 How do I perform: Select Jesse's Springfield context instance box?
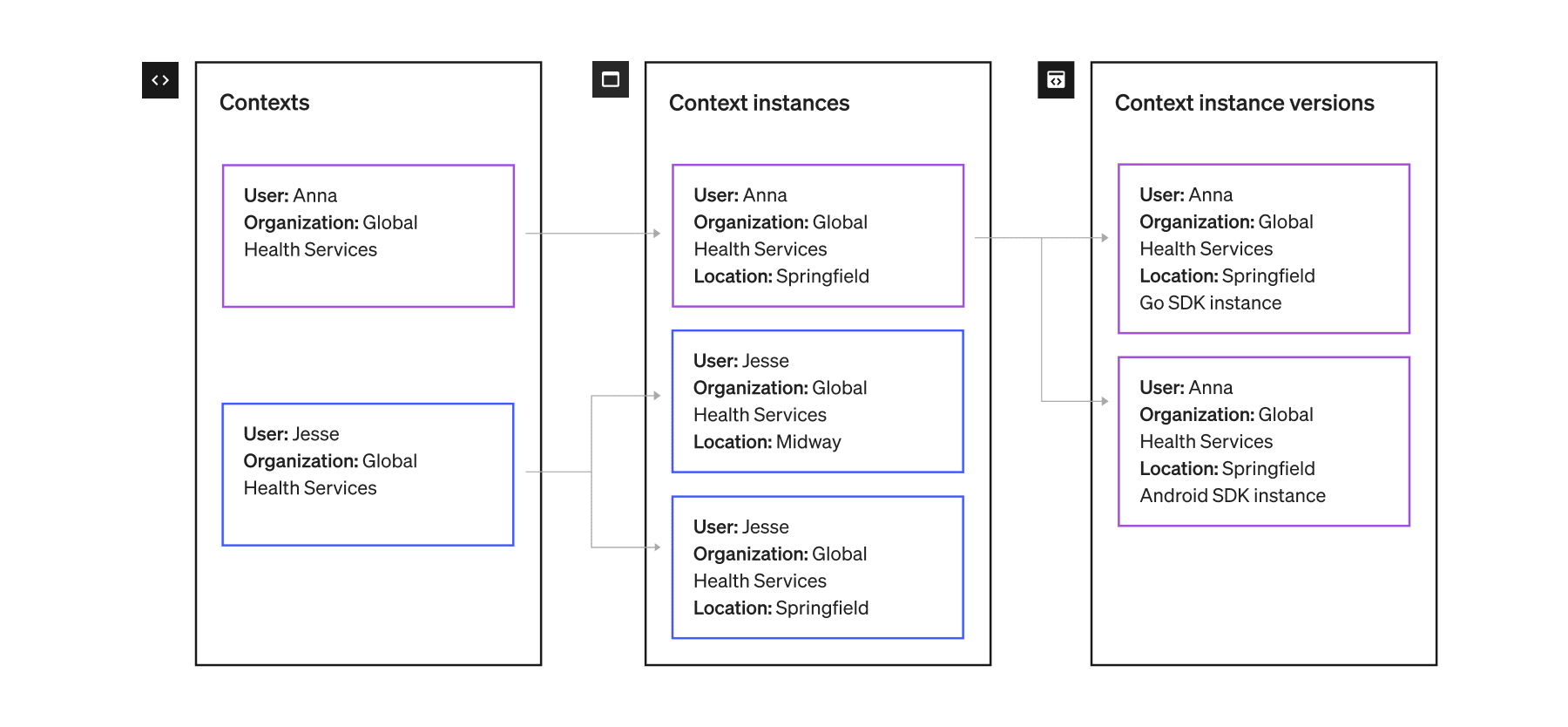coord(818,567)
